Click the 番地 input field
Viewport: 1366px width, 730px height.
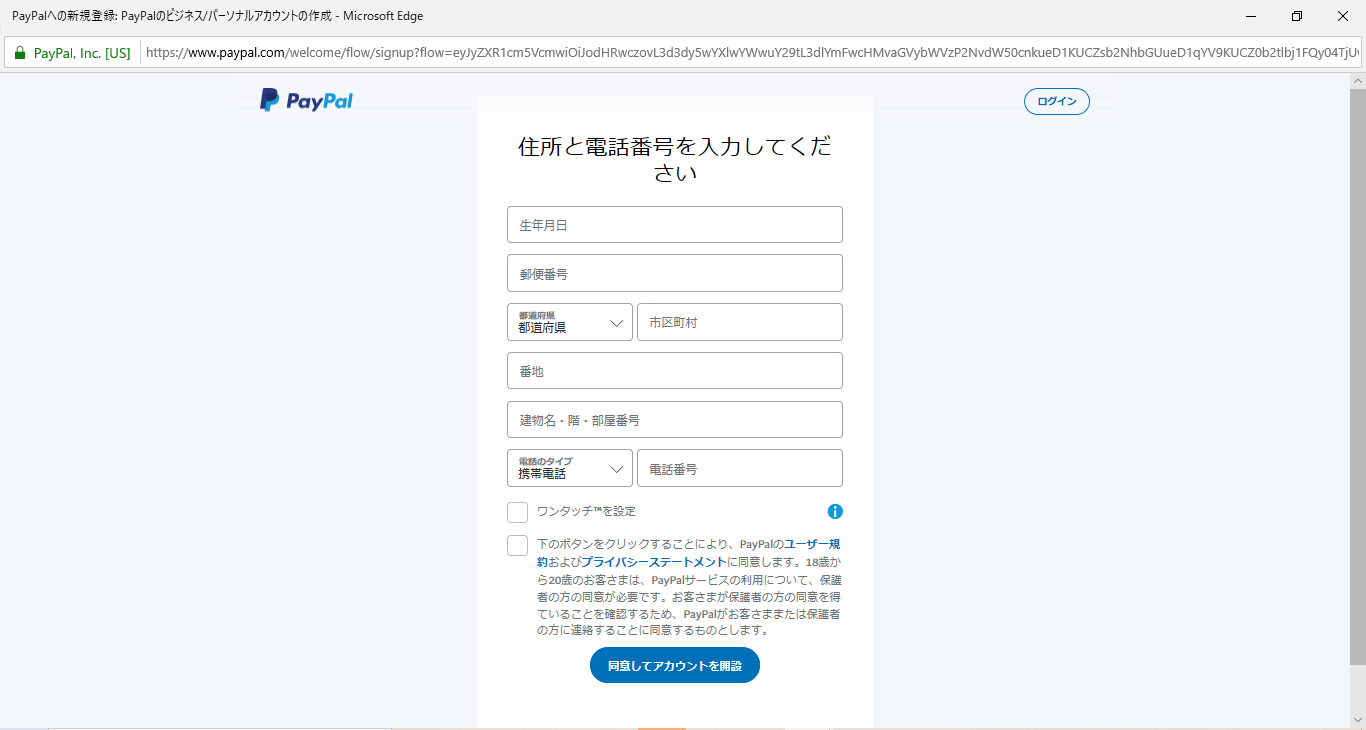(x=675, y=371)
